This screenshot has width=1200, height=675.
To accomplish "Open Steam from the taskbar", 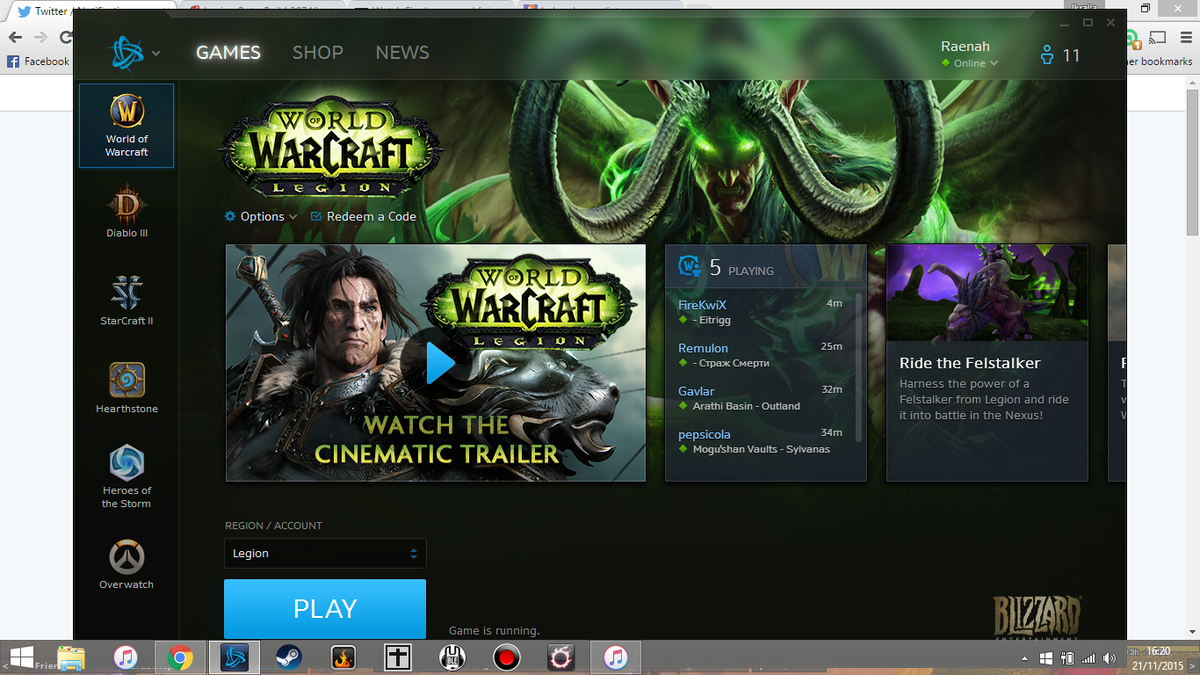I will [289, 658].
